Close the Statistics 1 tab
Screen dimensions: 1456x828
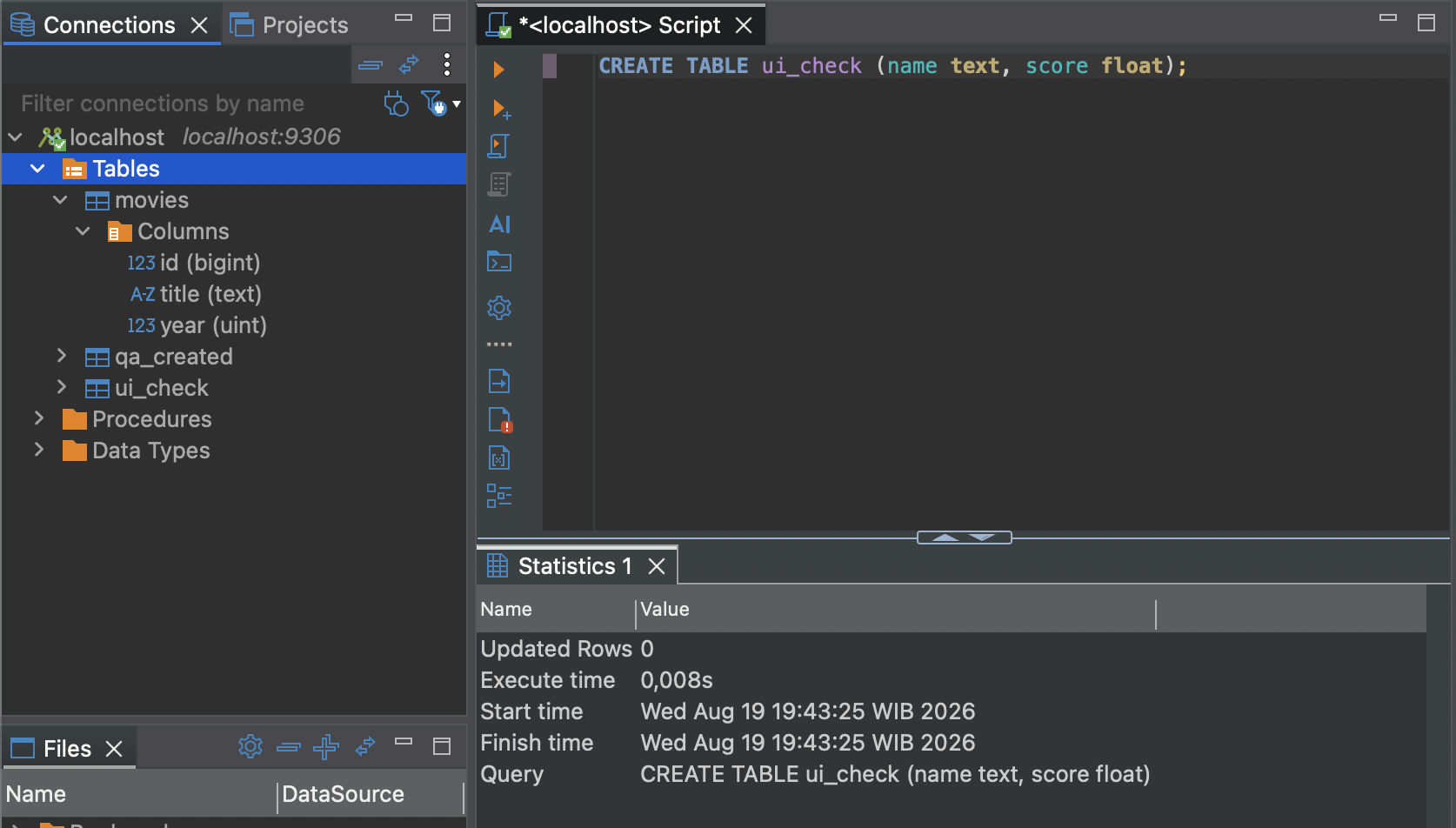(657, 567)
